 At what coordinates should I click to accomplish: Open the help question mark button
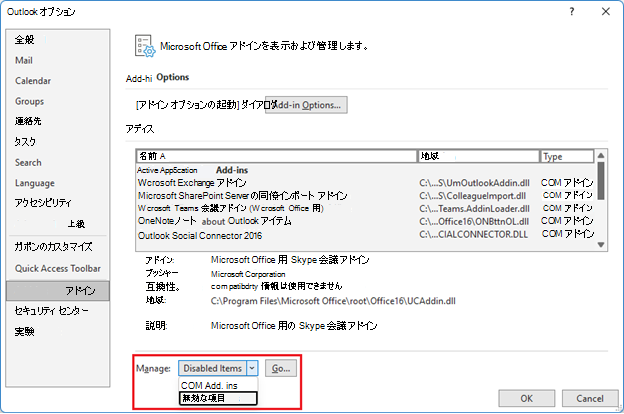coord(572,12)
